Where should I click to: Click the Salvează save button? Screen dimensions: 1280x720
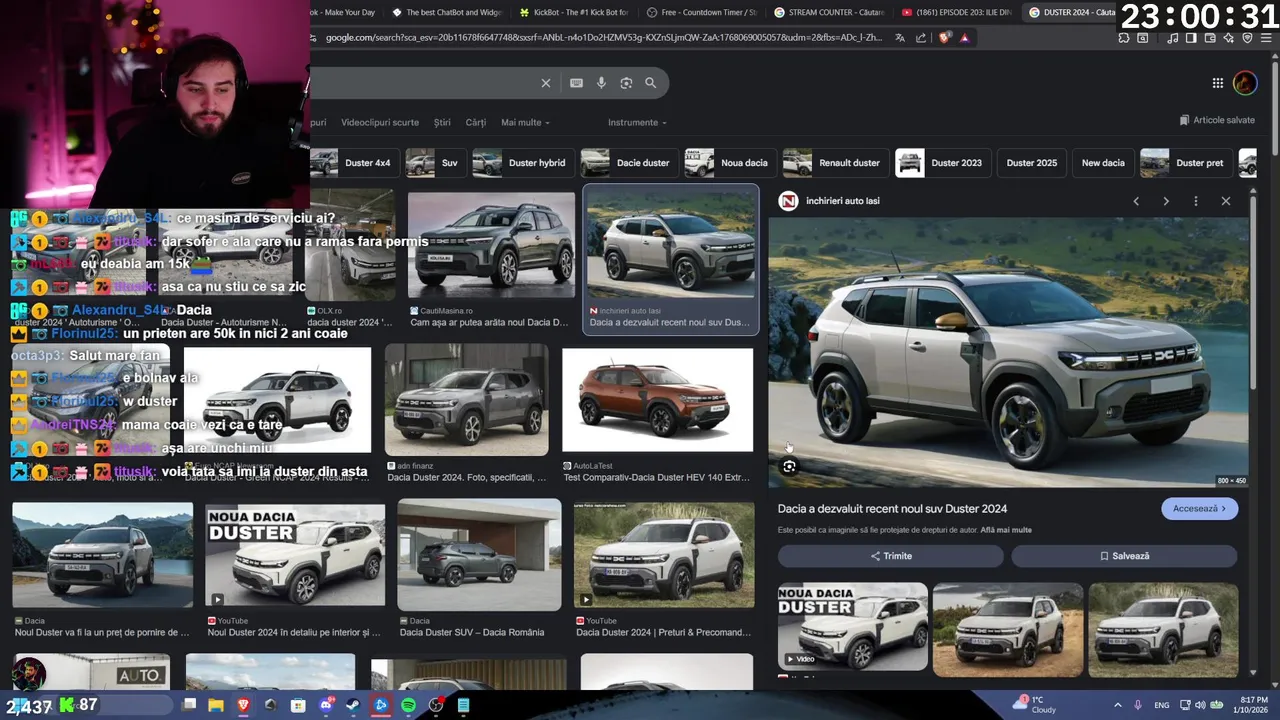(x=1124, y=556)
